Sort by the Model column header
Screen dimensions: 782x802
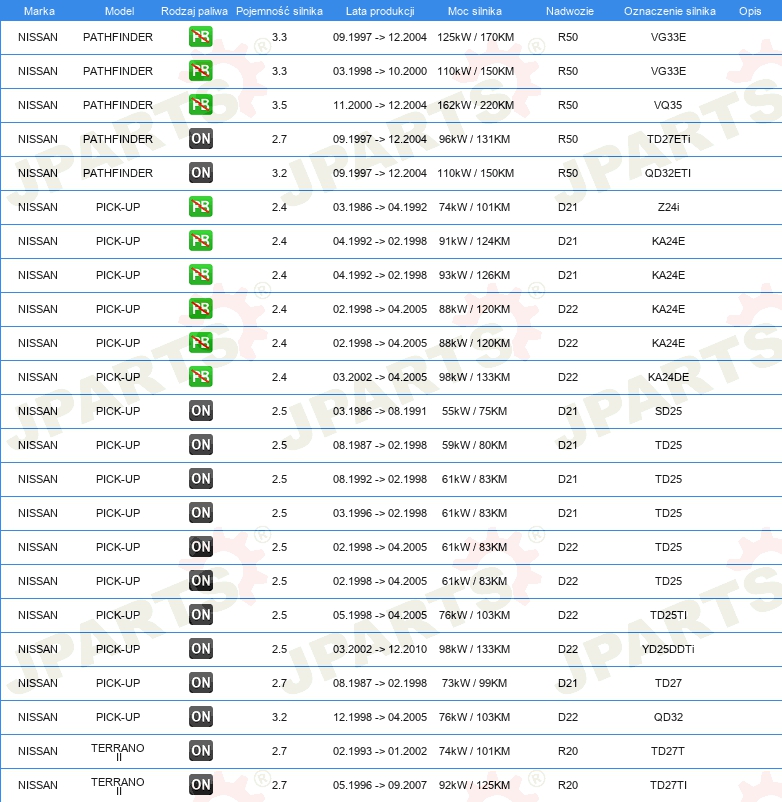click(119, 11)
